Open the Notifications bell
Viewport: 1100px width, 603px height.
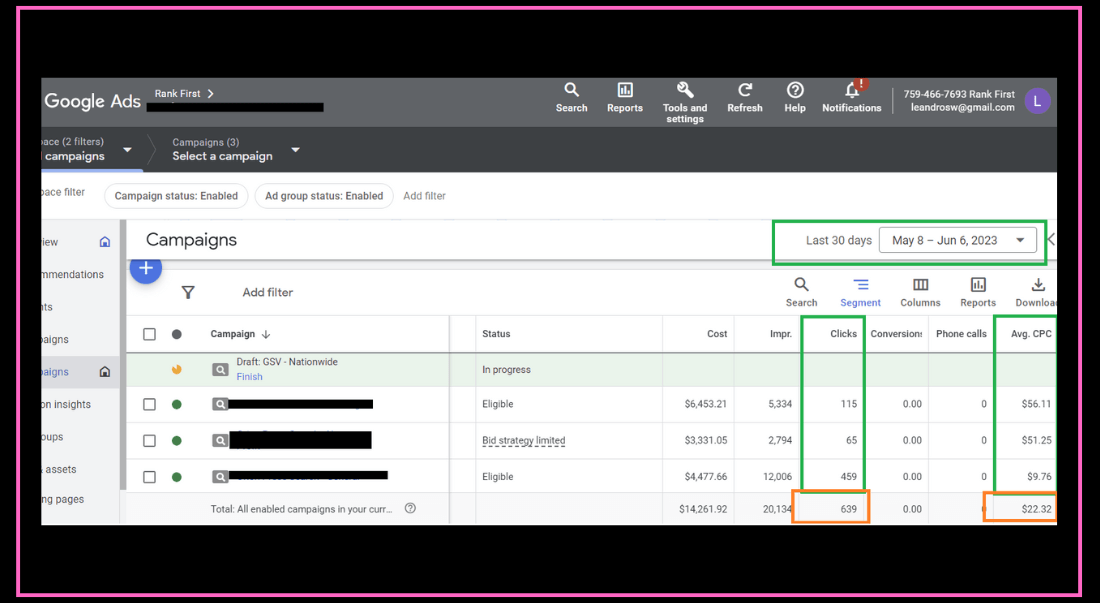tap(852, 92)
